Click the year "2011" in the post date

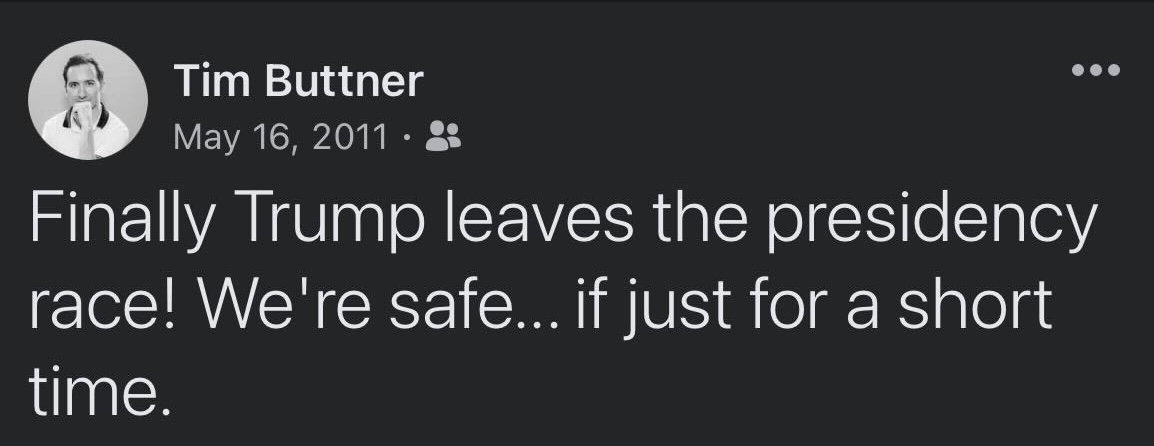point(350,137)
